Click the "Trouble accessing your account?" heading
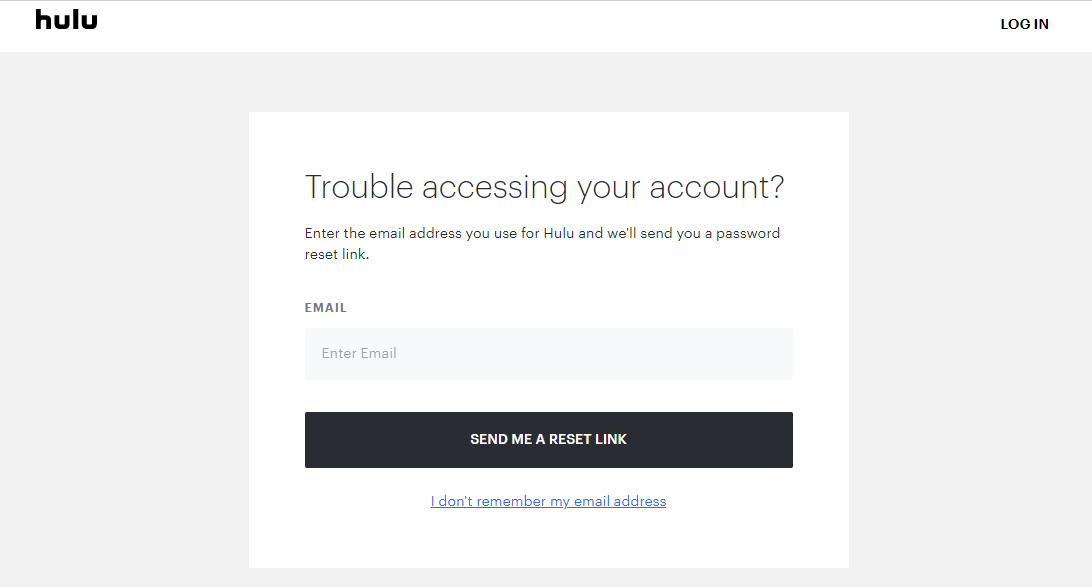The image size is (1092, 587). click(x=544, y=187)
